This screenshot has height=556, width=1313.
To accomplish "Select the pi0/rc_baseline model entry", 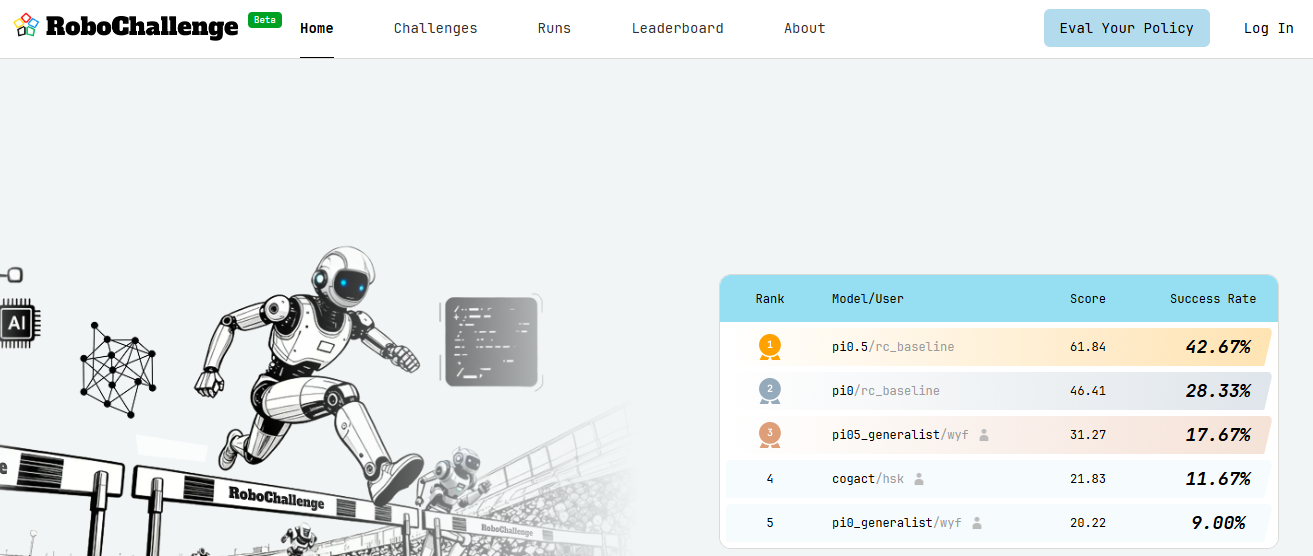I will pyautogui.click(x=885, y=391).
